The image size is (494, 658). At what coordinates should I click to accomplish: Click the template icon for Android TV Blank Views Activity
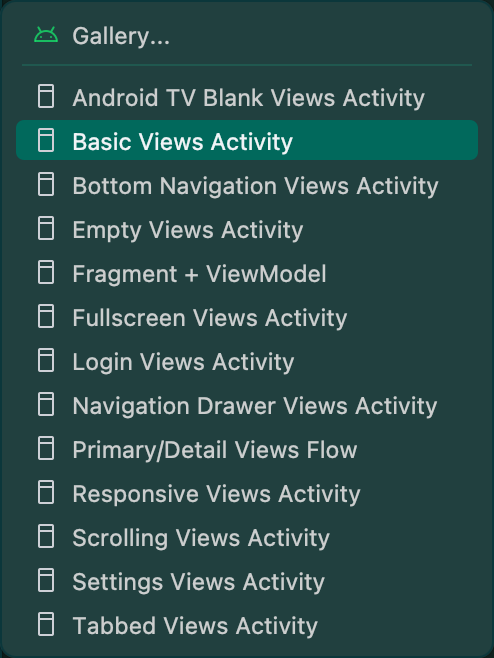pyautogui.click(x=46, y=97)
